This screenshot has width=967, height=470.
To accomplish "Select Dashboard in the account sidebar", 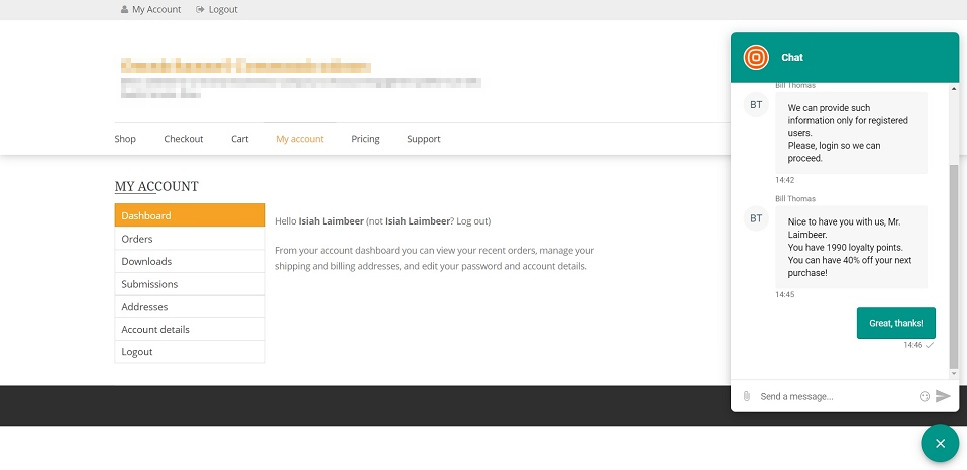I will [x=190, y=215].
